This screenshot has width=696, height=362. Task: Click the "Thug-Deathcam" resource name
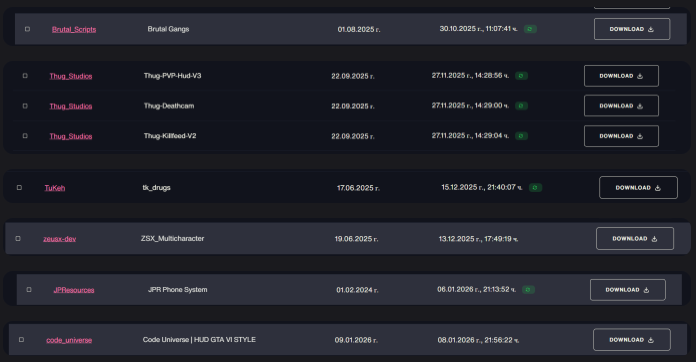[169, 106]
